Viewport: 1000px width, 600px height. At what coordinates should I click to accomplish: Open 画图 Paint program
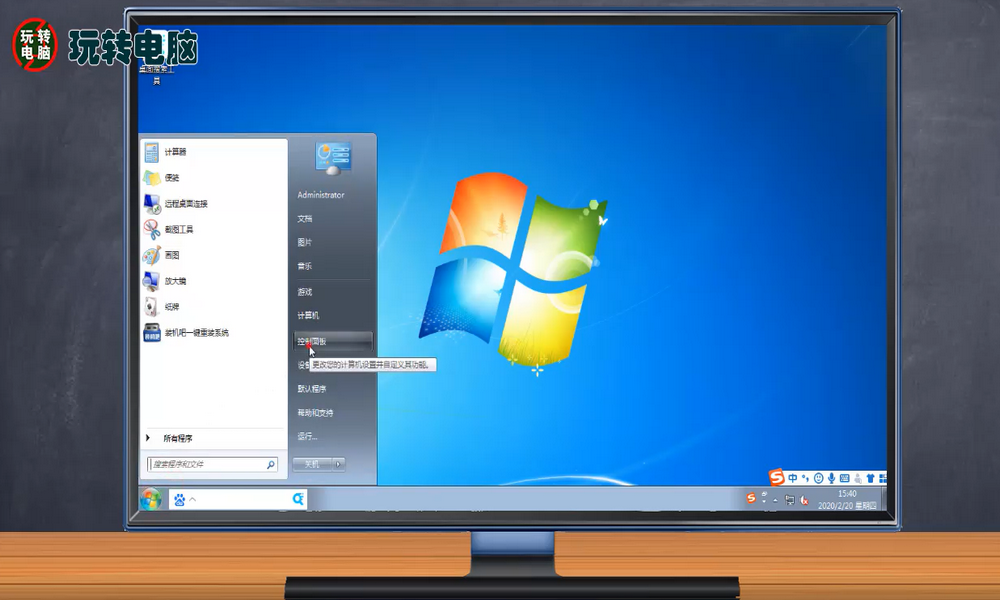(213, 255)
